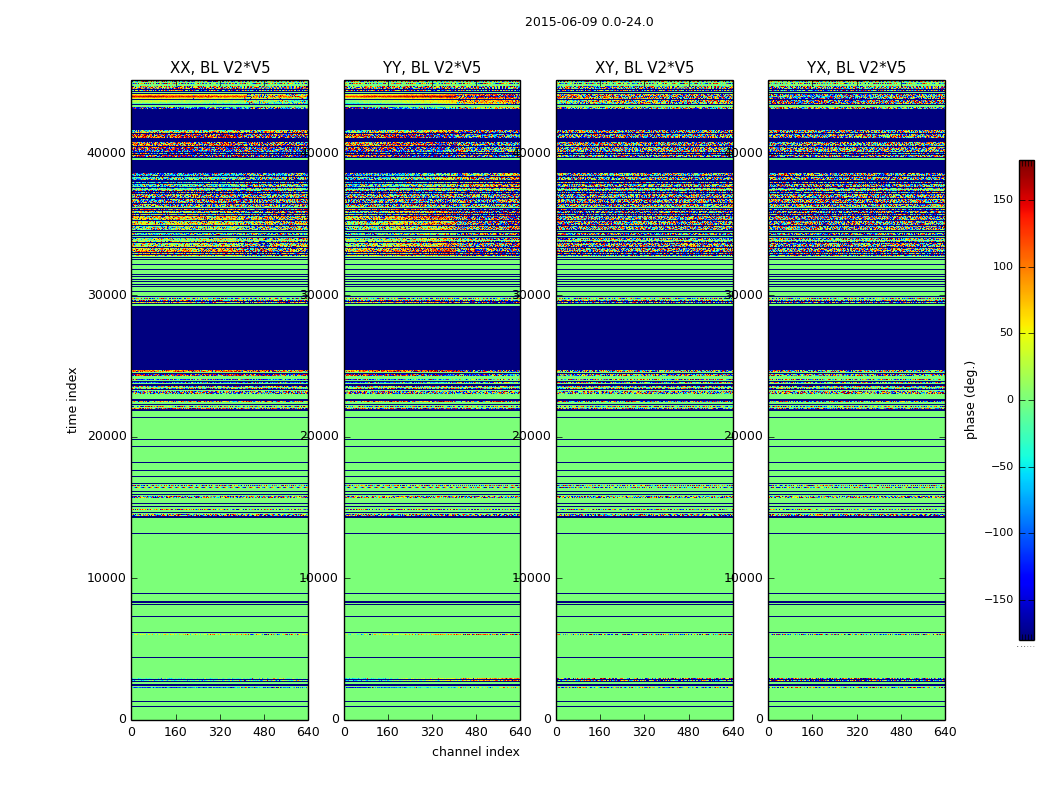
Task: Click the YX, BL V2*V5 subplot title
Action: click(x=856, y=68)
